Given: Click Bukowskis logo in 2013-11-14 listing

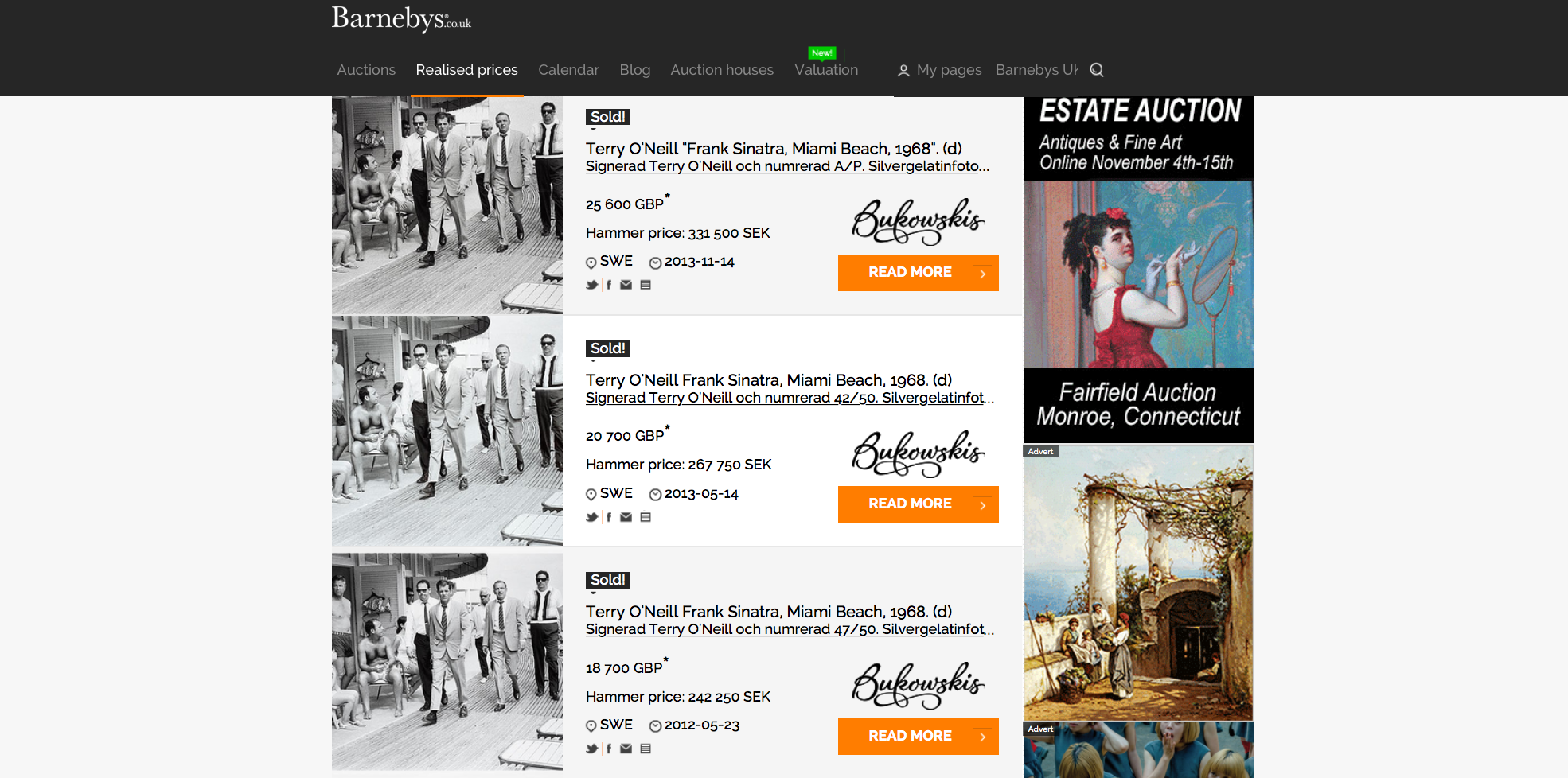Looking at the screenshot, I should click(x=919, y=222).
